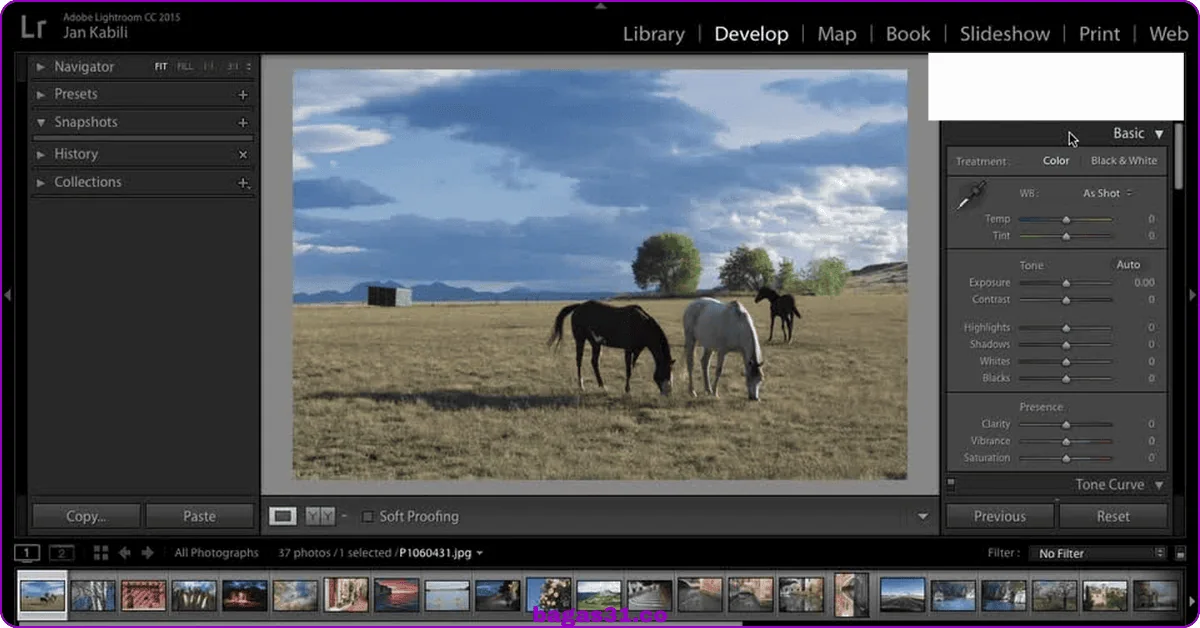
Task: Set Navigator zoom to FIT
Action: (x=161, y=67)
